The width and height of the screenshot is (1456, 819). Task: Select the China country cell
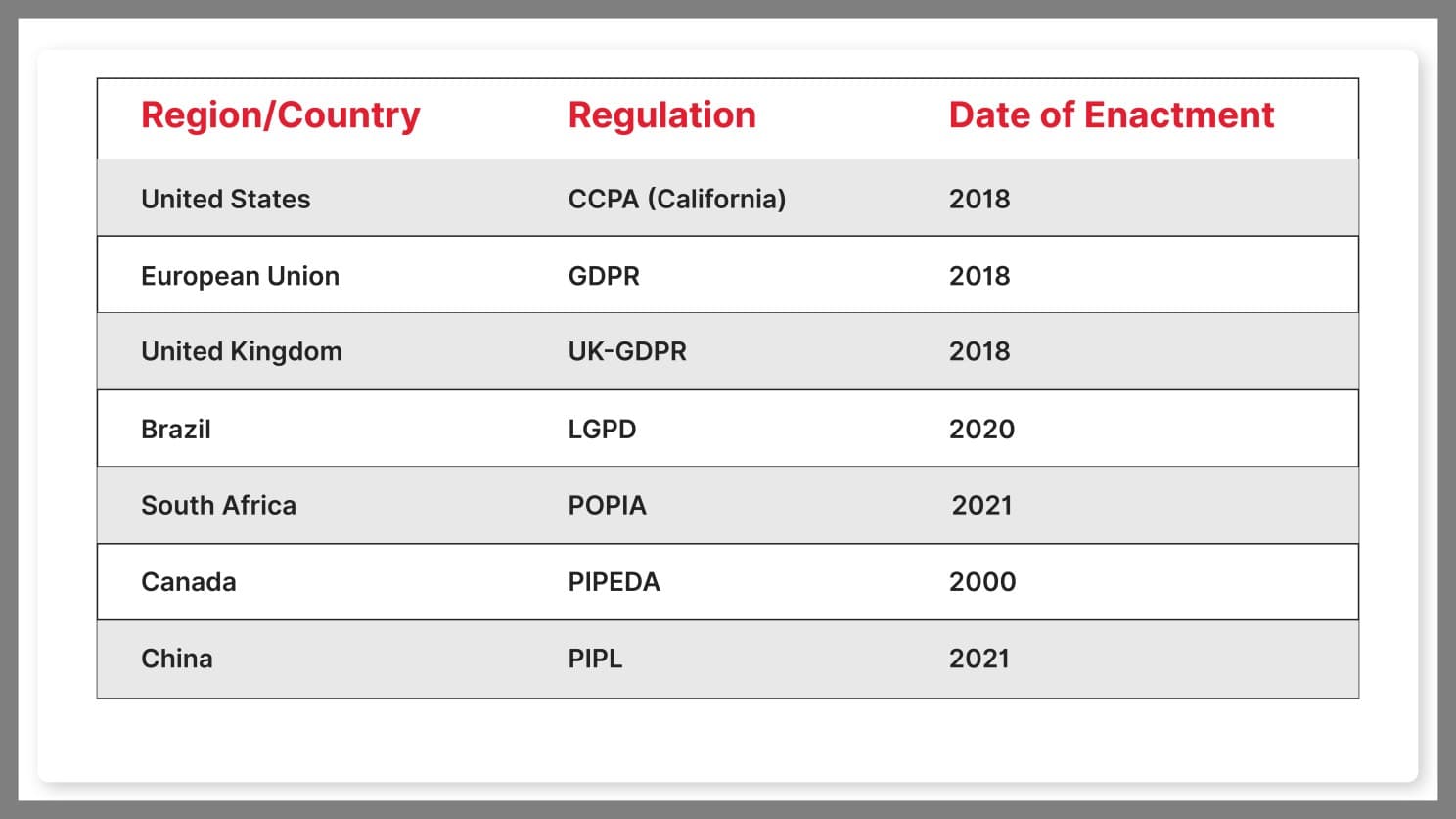tap(176, 659)
